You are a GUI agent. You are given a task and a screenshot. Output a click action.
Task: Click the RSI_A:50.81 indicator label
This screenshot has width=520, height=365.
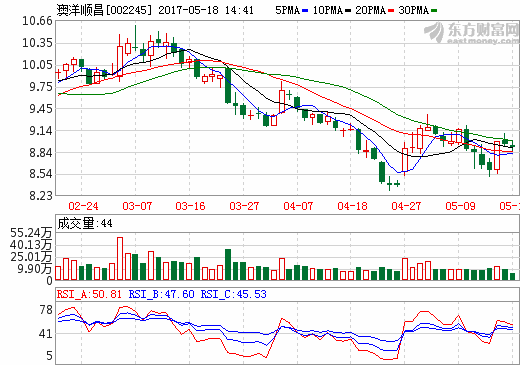[89, 294]
